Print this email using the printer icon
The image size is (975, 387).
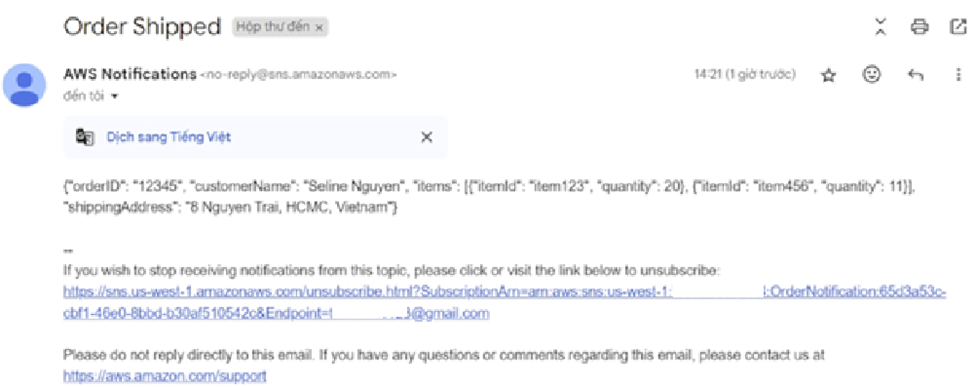click(x=920, y=27)
